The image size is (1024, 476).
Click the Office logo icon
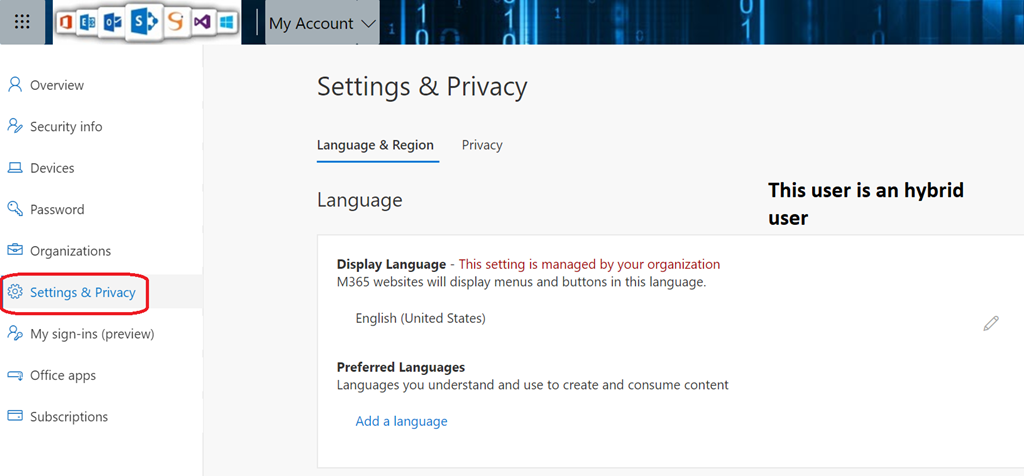tap(67, 22)
